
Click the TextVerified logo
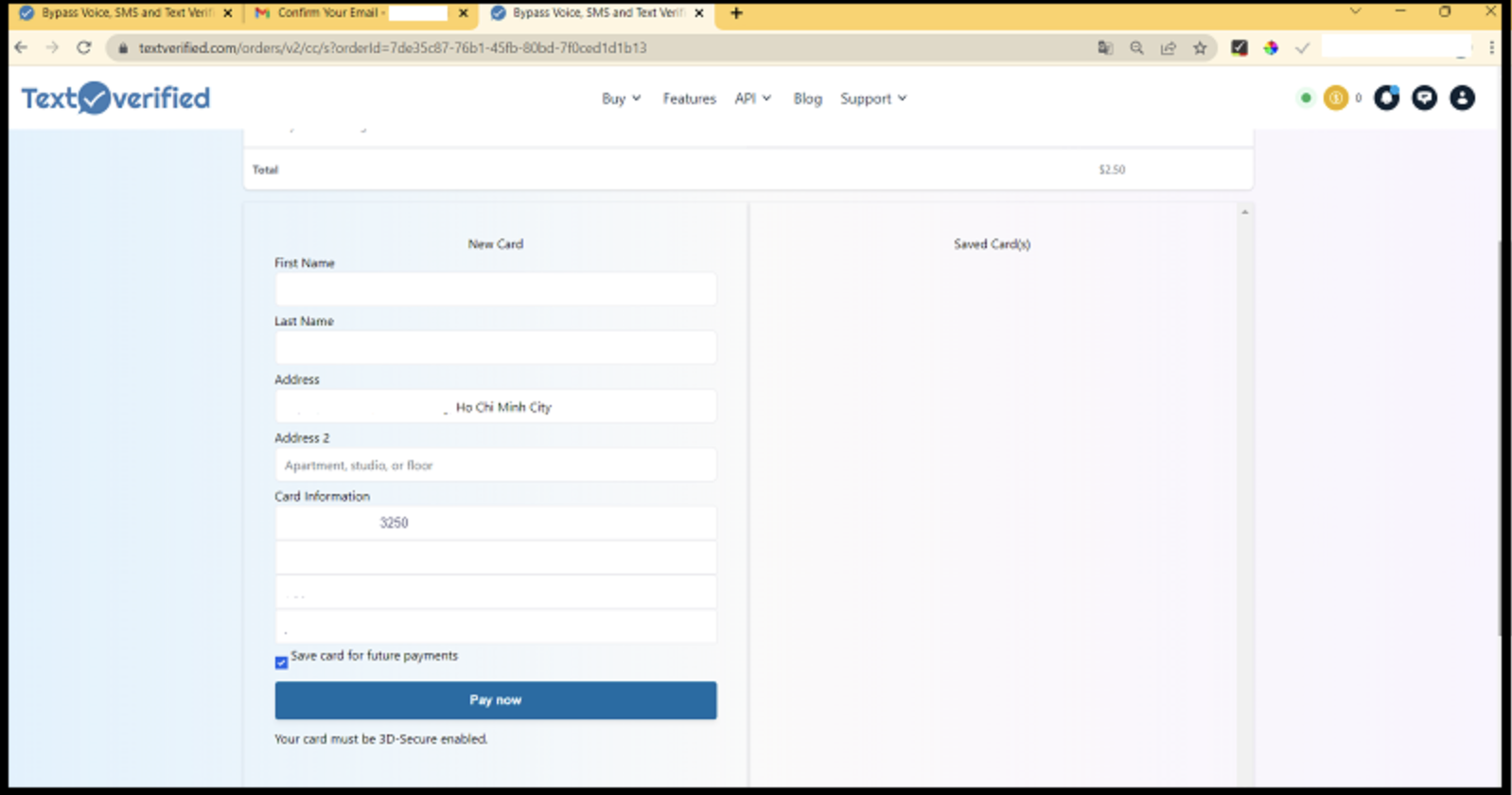coord(115,97)
